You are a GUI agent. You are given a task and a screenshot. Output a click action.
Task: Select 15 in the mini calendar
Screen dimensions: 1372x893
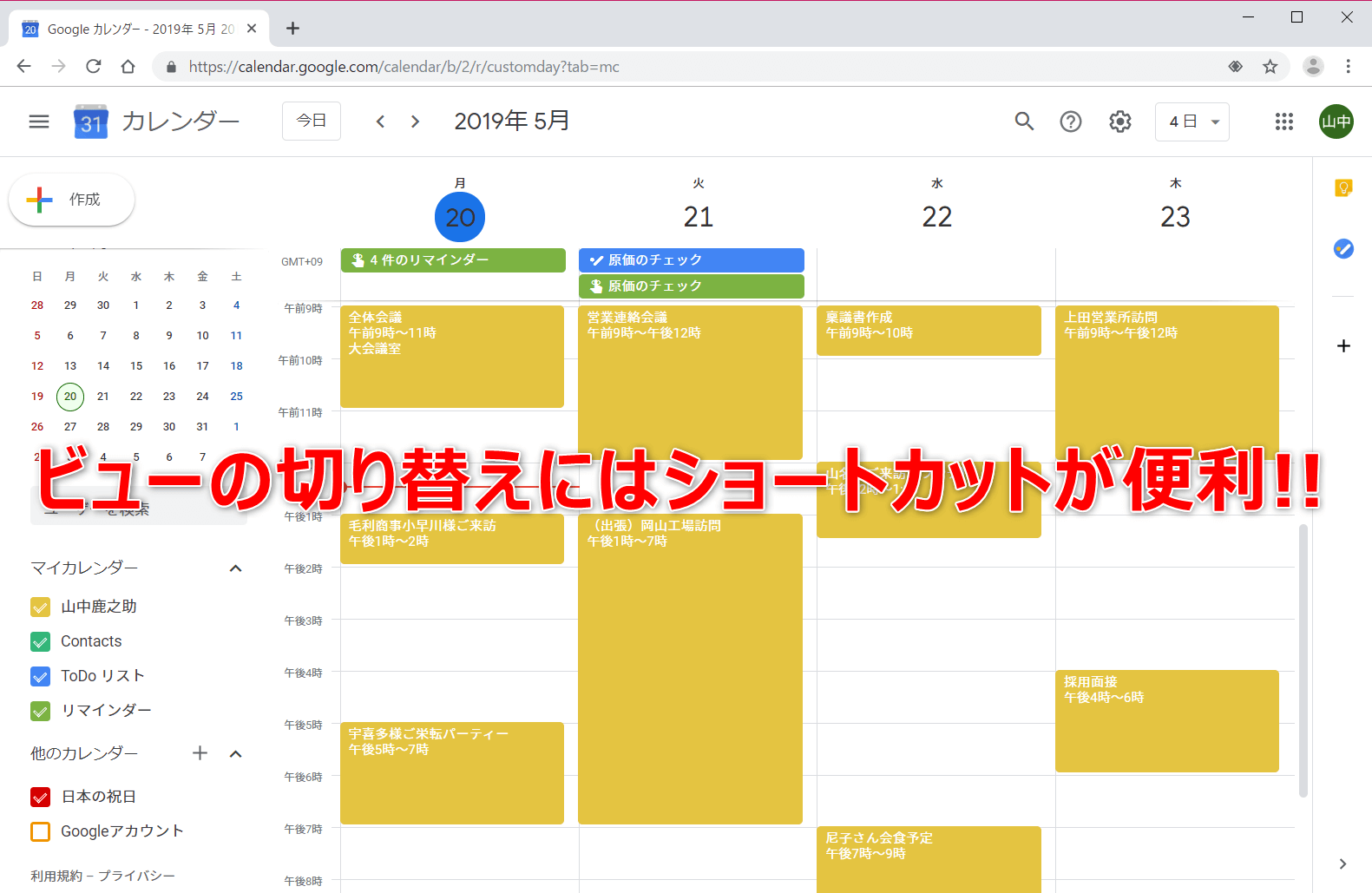136,366
